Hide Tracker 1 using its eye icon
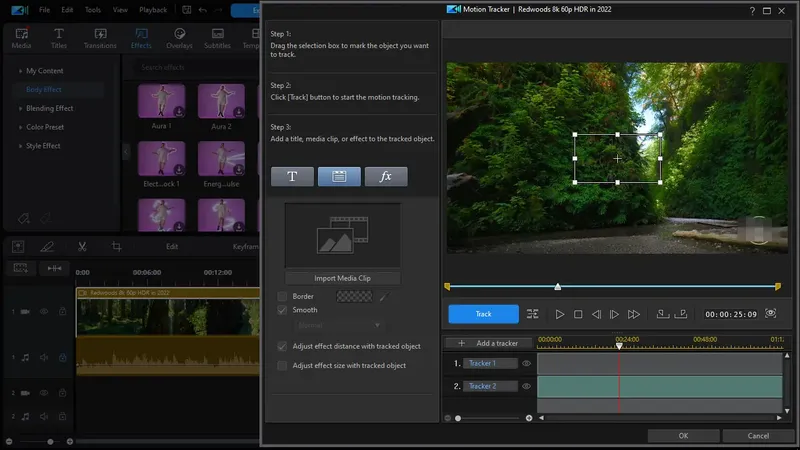 pyautogui.click(x=526, y=363)
